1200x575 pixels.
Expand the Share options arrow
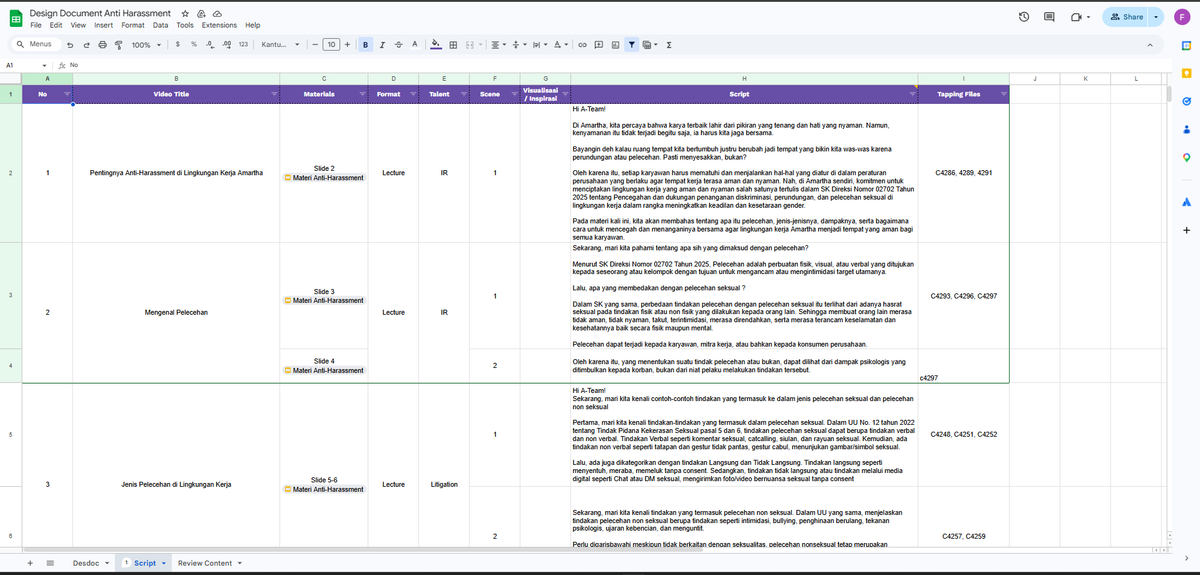click(1157, 17)
